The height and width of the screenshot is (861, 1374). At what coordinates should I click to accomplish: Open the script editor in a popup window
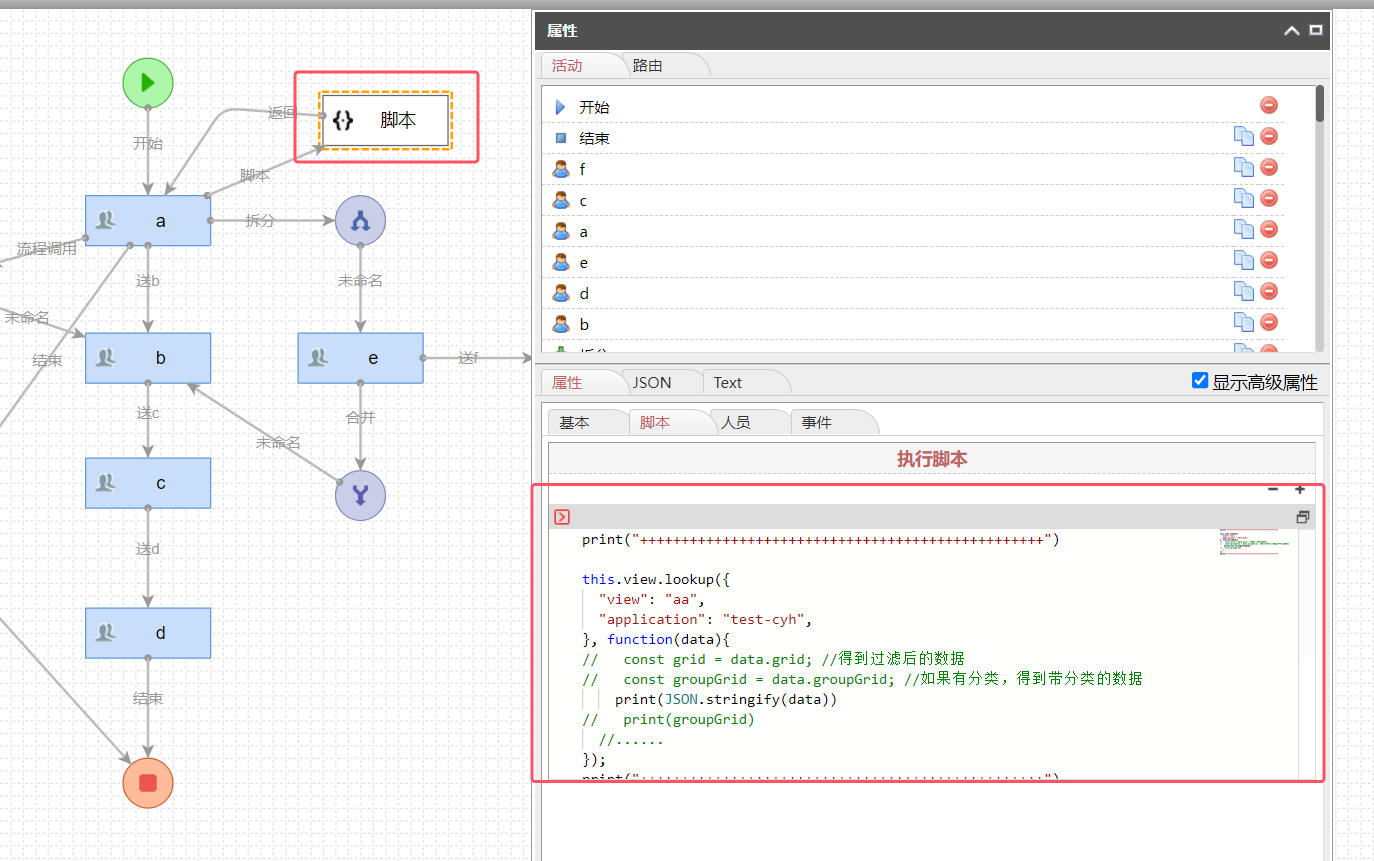point(1302,517)
